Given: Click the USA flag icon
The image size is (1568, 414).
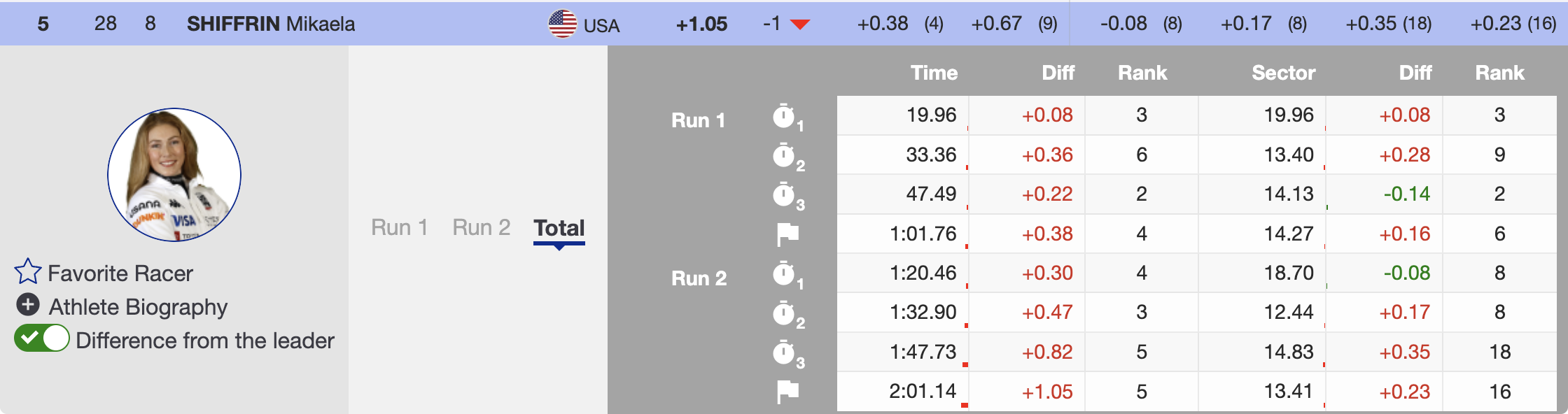Looking at the screenshot, I should coord(562,24).
